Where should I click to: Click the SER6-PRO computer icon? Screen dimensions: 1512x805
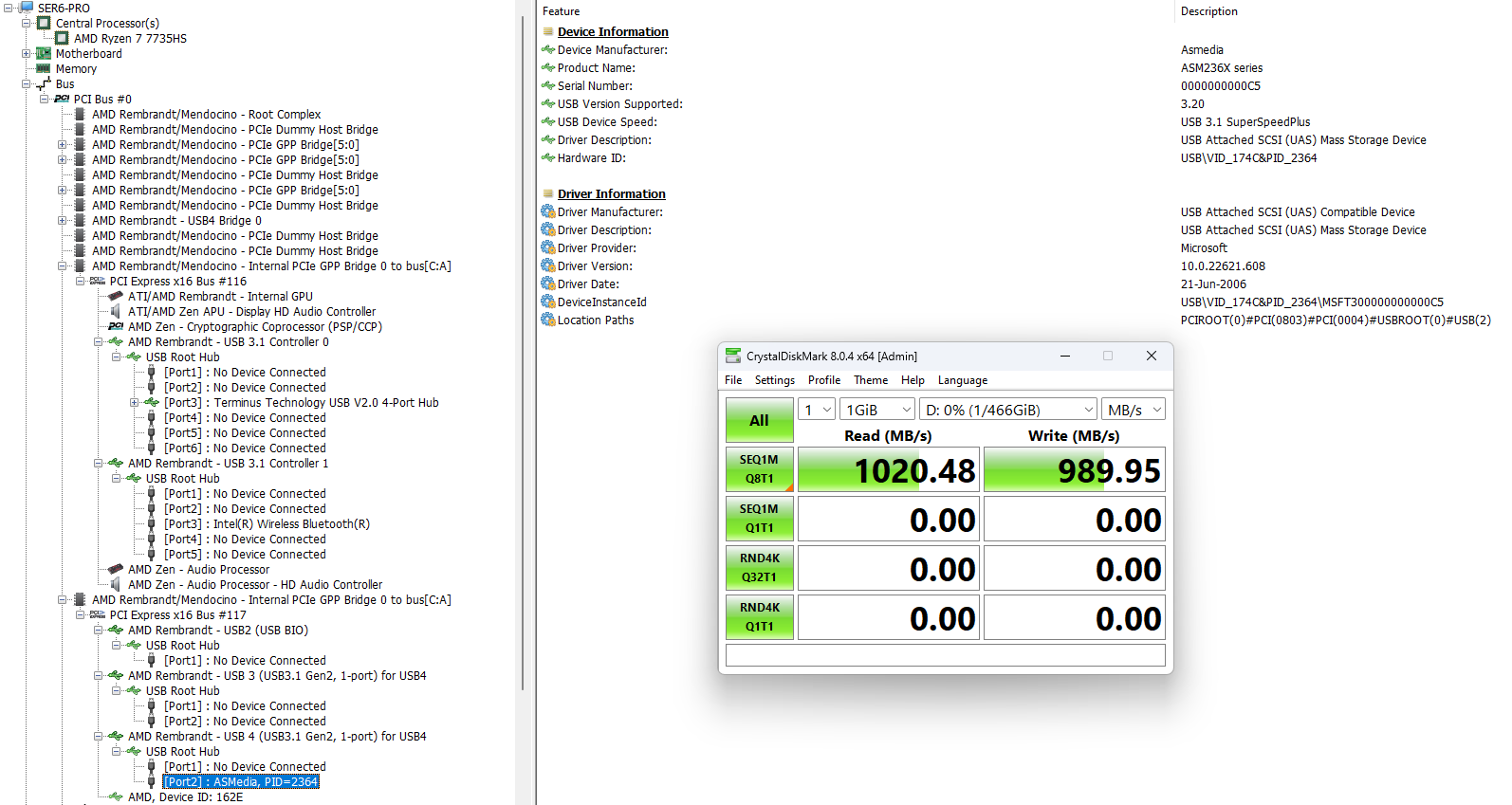[x=27, y=8]
